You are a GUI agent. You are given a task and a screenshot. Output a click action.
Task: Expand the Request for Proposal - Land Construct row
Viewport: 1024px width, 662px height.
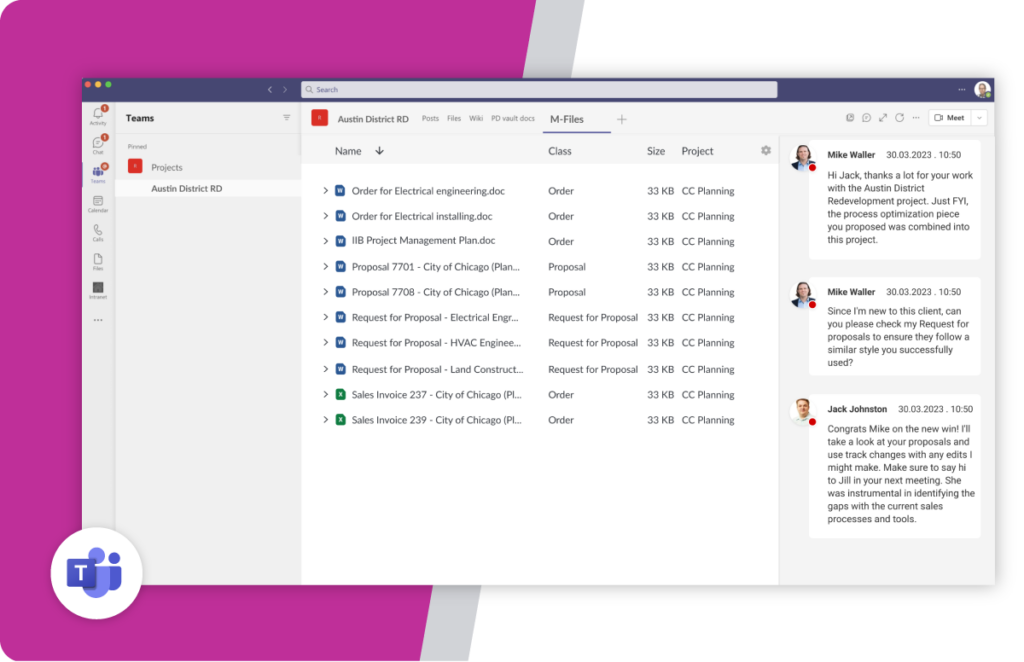pyautogui.click(x=325, y=369)
